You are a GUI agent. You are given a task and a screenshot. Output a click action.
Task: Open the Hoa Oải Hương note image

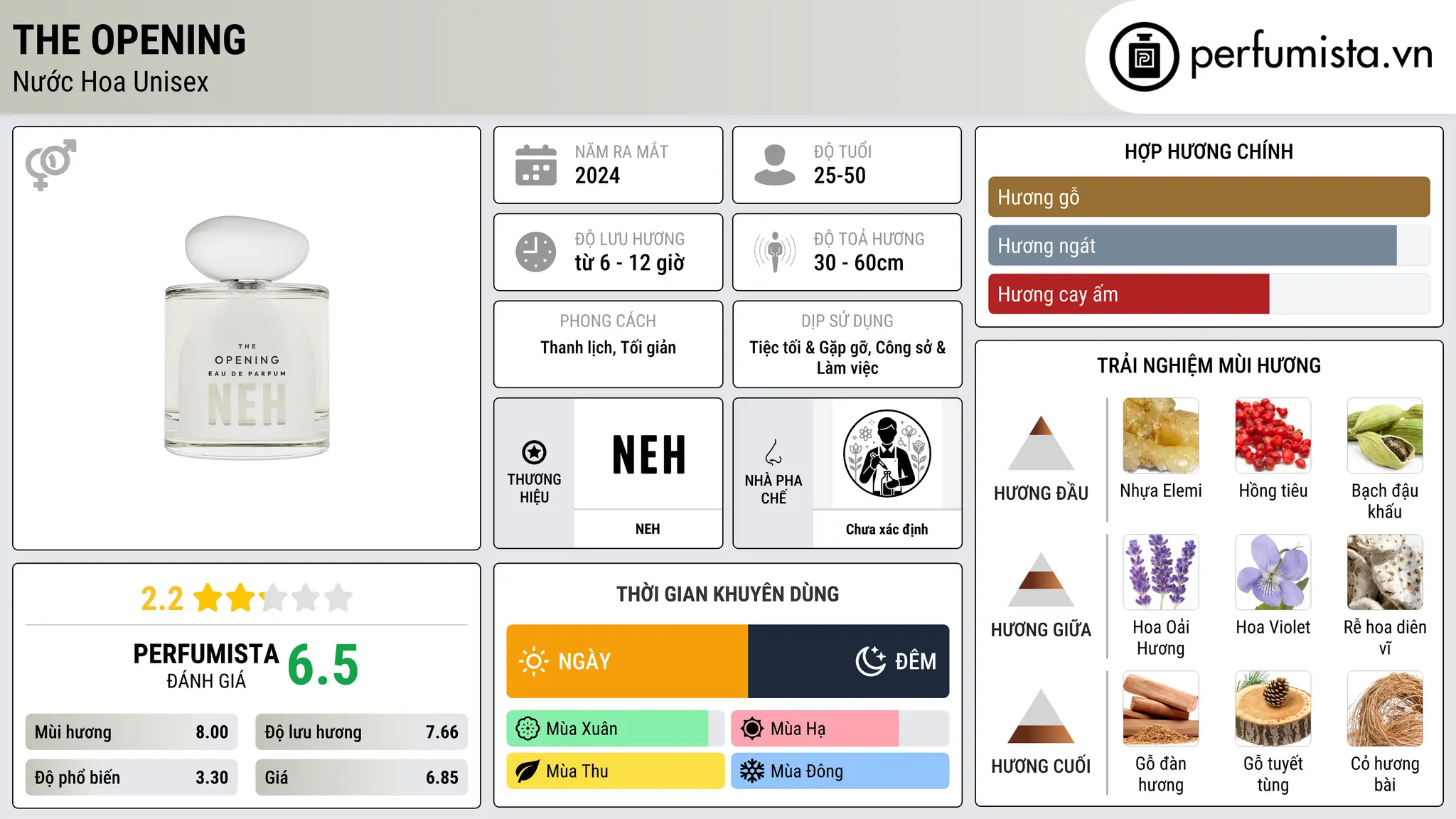point(1161,572)
